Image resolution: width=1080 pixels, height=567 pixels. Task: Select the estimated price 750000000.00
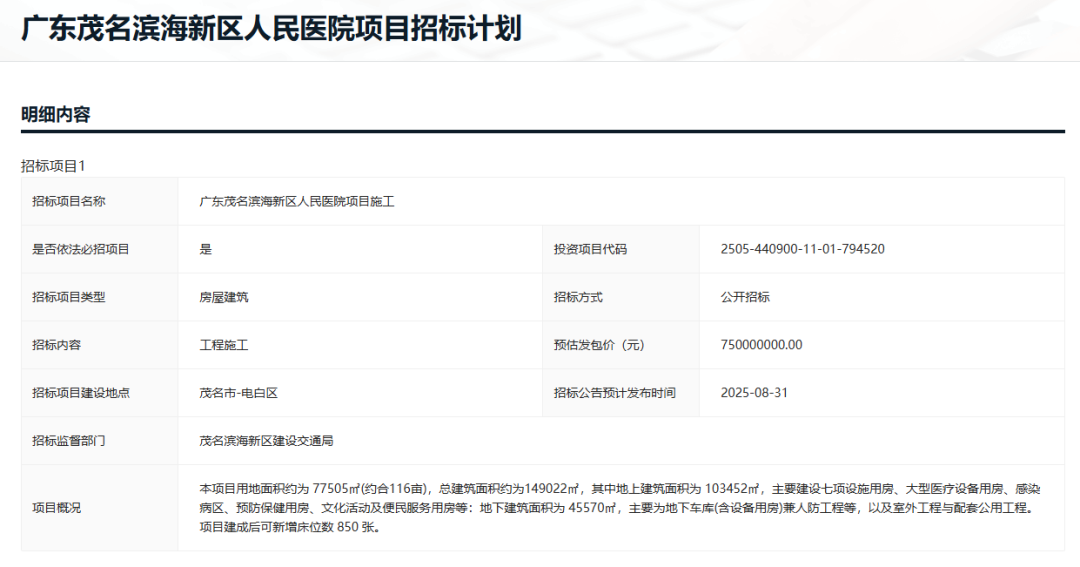761,345
